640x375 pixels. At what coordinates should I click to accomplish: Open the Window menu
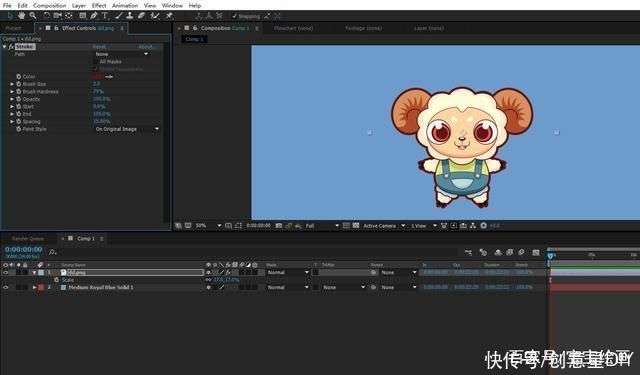click(172, 5)
